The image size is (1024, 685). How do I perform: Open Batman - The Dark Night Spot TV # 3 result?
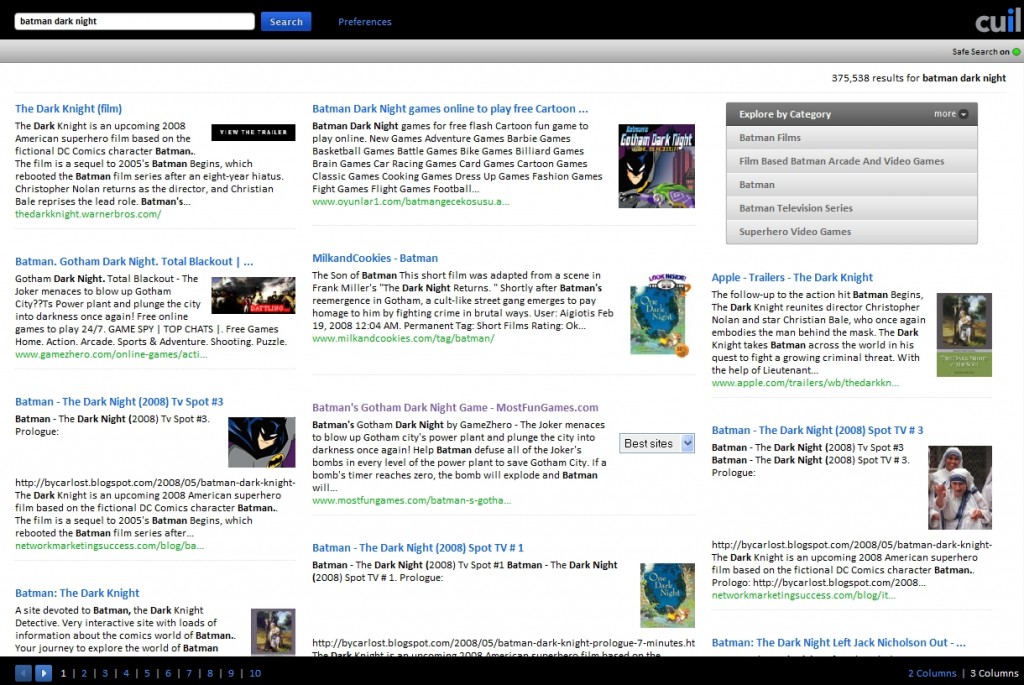[818, 430]
